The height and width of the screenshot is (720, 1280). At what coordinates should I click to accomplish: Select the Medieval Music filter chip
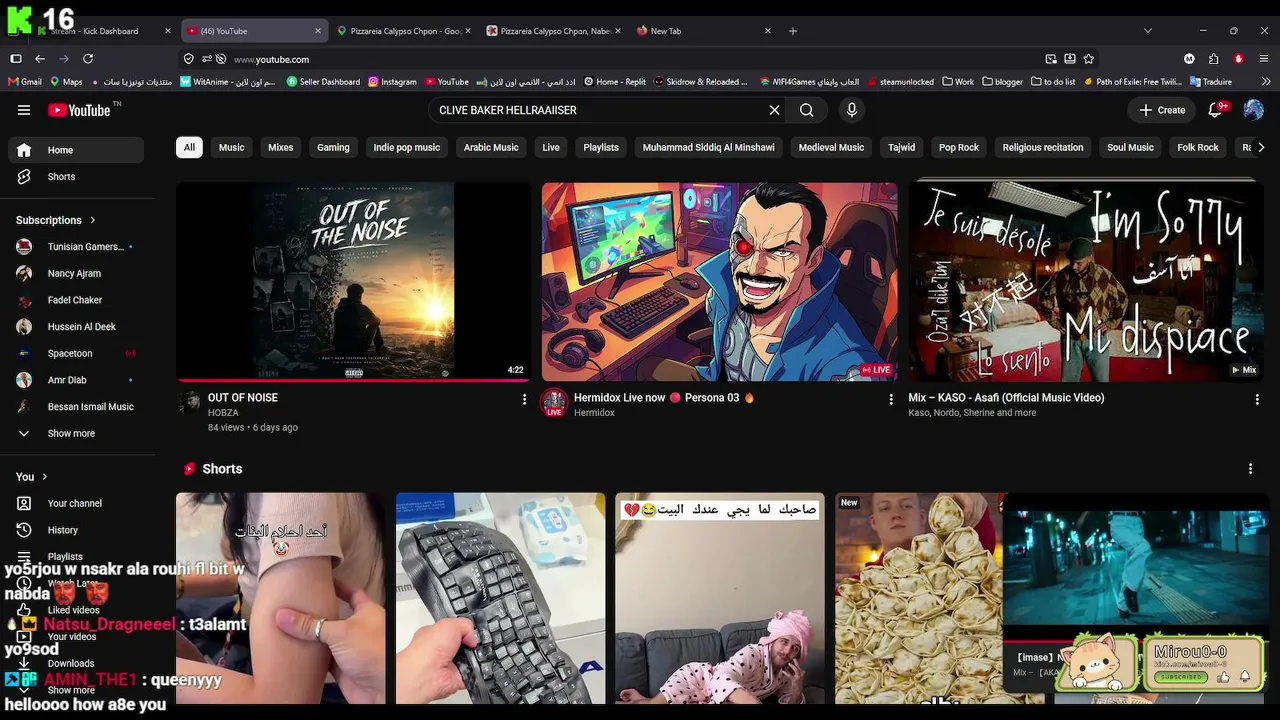tap(831, 147)
